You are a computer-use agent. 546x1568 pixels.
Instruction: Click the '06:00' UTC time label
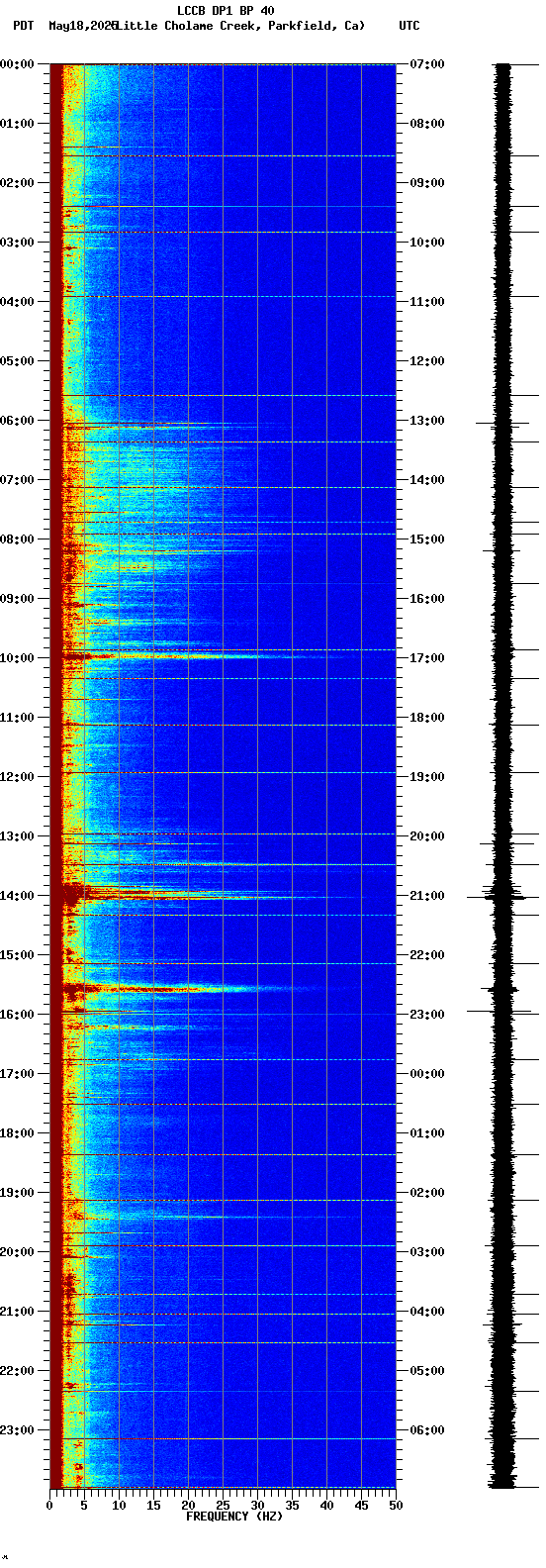[427, 1430]
